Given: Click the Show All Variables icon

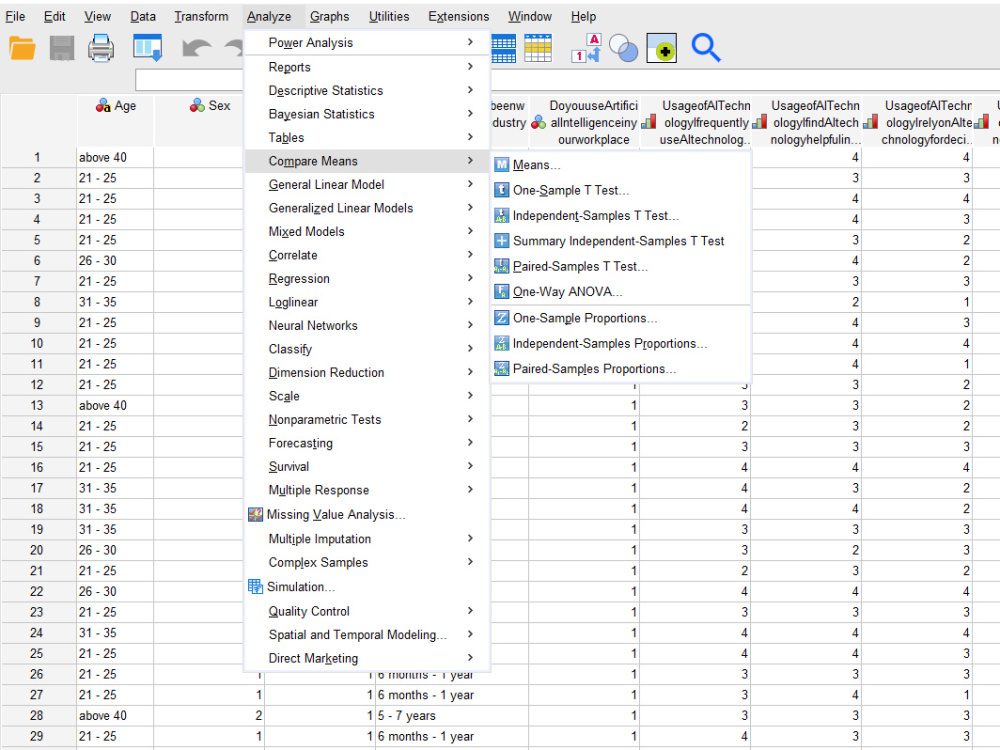Looking at the screenshot, I should coord(661,48).
